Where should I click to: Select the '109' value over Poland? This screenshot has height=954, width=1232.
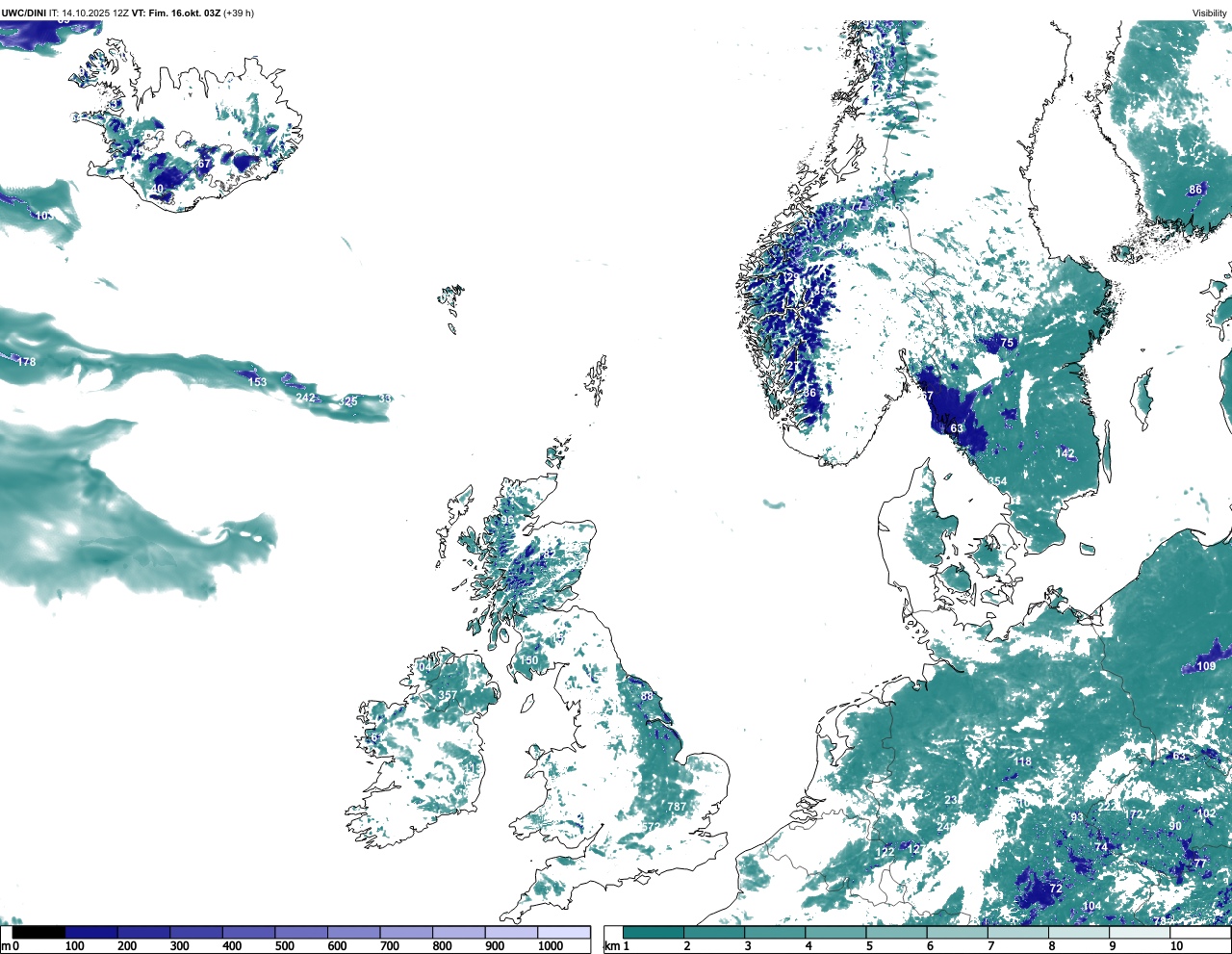click(x=1206, y=666)
